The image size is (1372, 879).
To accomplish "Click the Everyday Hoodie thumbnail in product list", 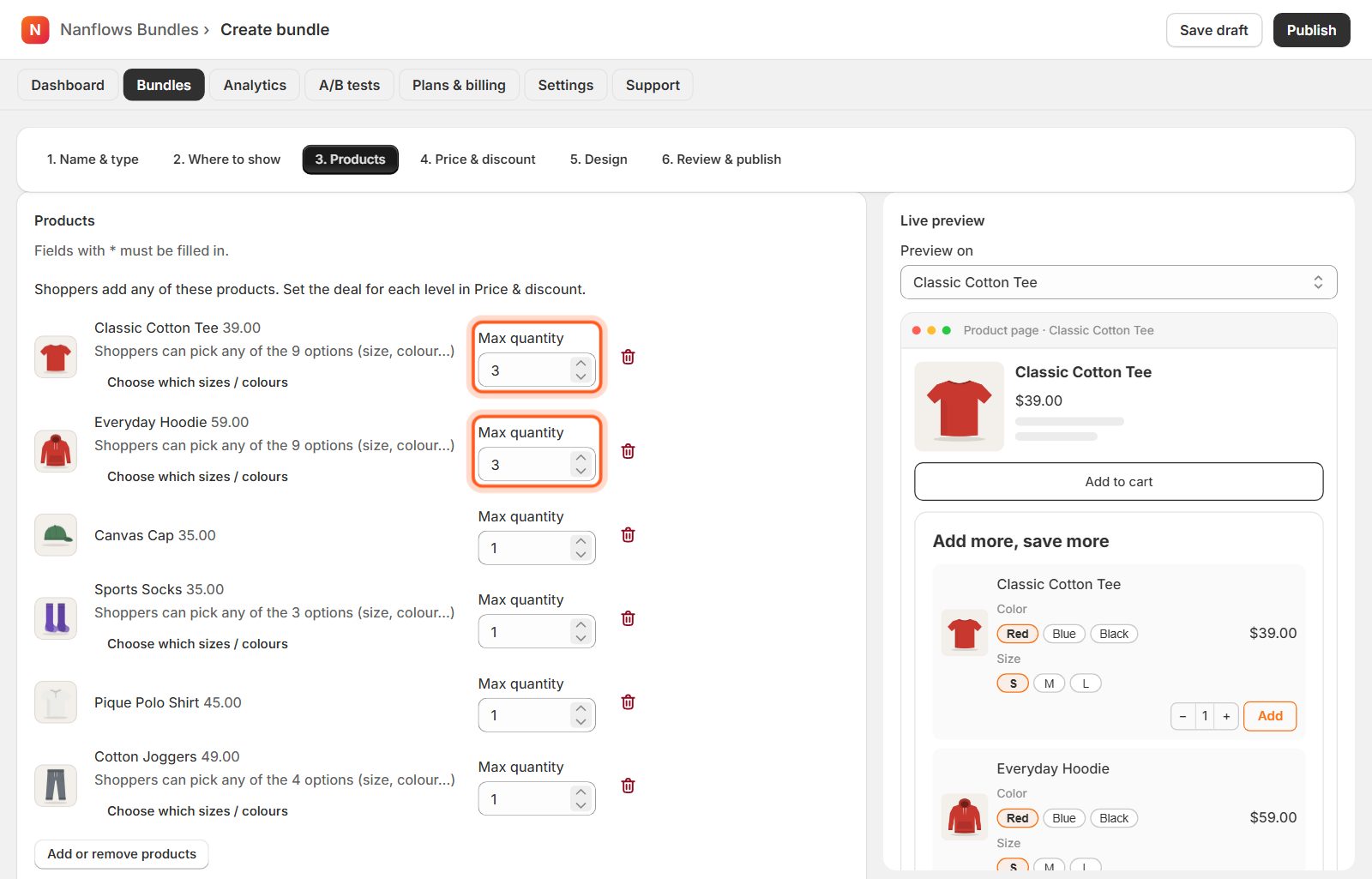I will point(56,451).
